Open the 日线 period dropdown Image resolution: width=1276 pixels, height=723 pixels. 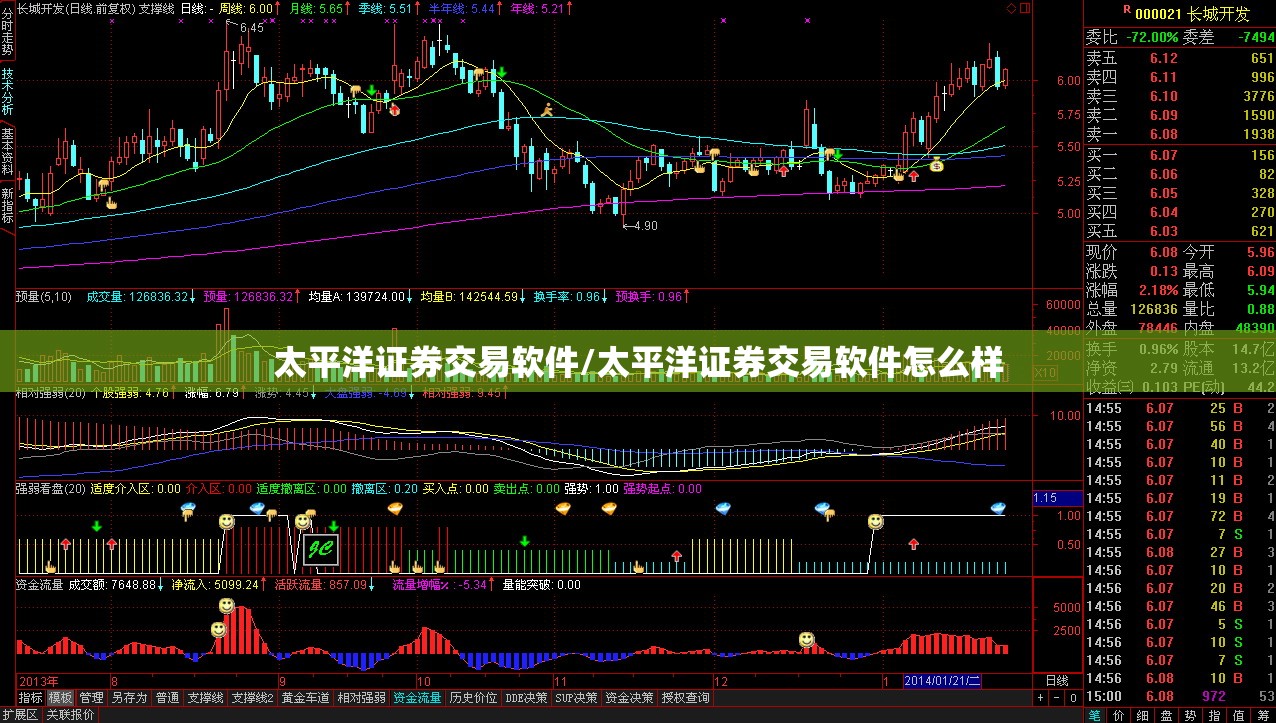point(1058,680)
